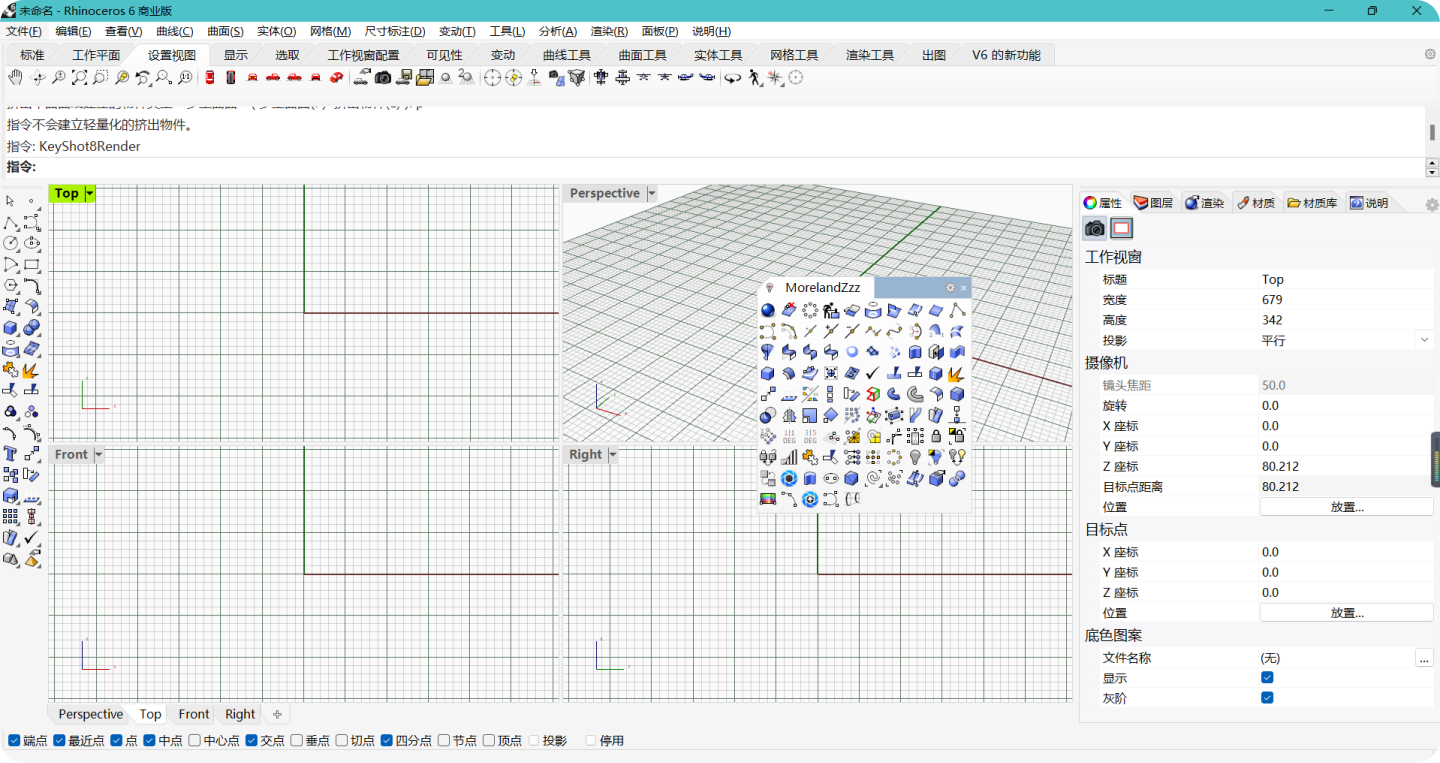Enable the 中心点 osnap checkbox
The image size is (1440, 763).
tap(194, 741)
